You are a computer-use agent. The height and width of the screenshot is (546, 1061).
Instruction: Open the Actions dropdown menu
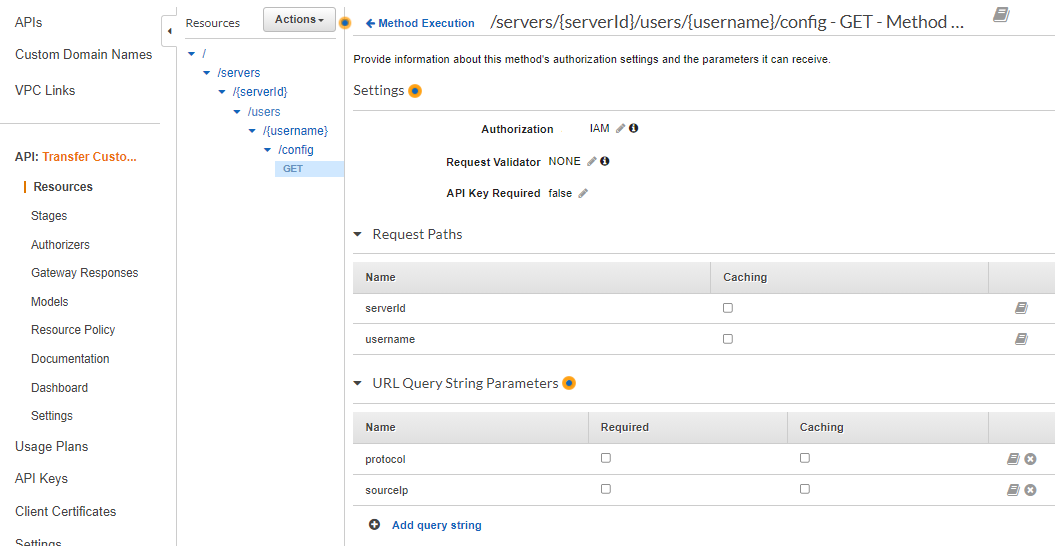pos(299,19)
